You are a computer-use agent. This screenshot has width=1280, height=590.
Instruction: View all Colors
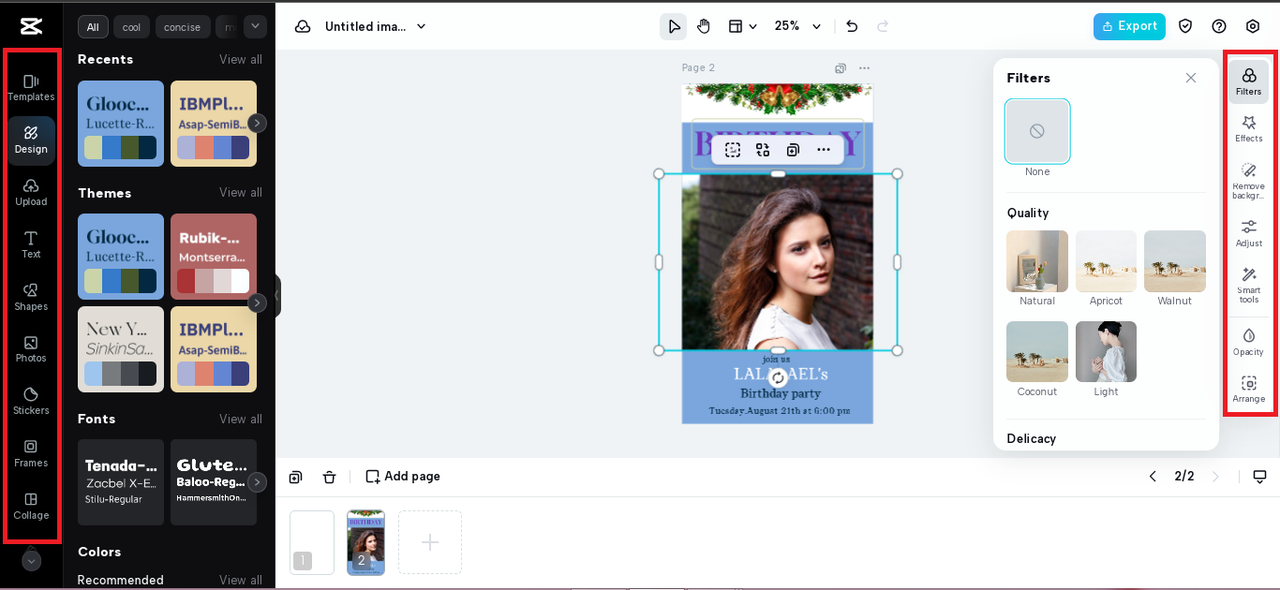(x=241, y=580)
